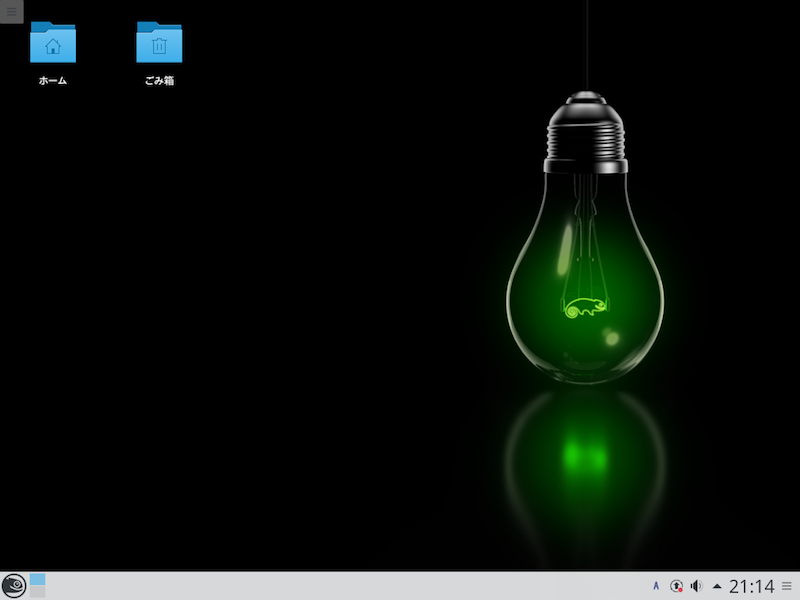This screenshot has width=800, height=600.
Task: Open the audio volume speaker tray icon
Action: point(696,586)
